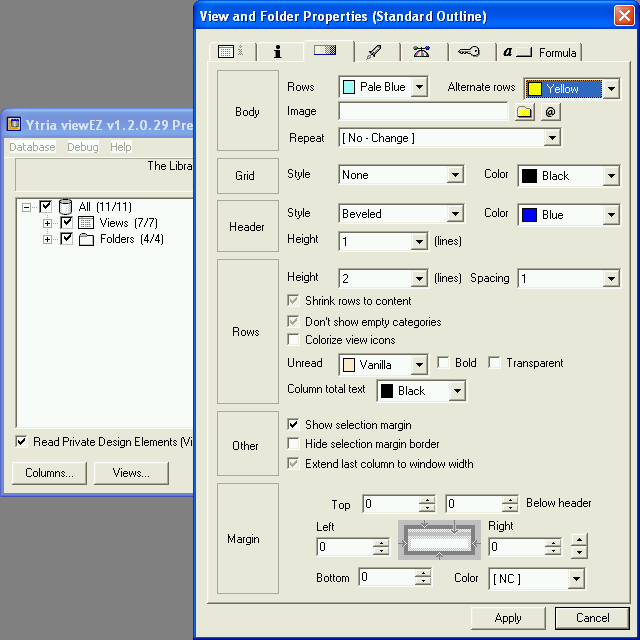The width and height of the screenshot is (640, 640).
Task: Open the Rows color Pale Blue dropdown
Action: click(x=419, y=87)
